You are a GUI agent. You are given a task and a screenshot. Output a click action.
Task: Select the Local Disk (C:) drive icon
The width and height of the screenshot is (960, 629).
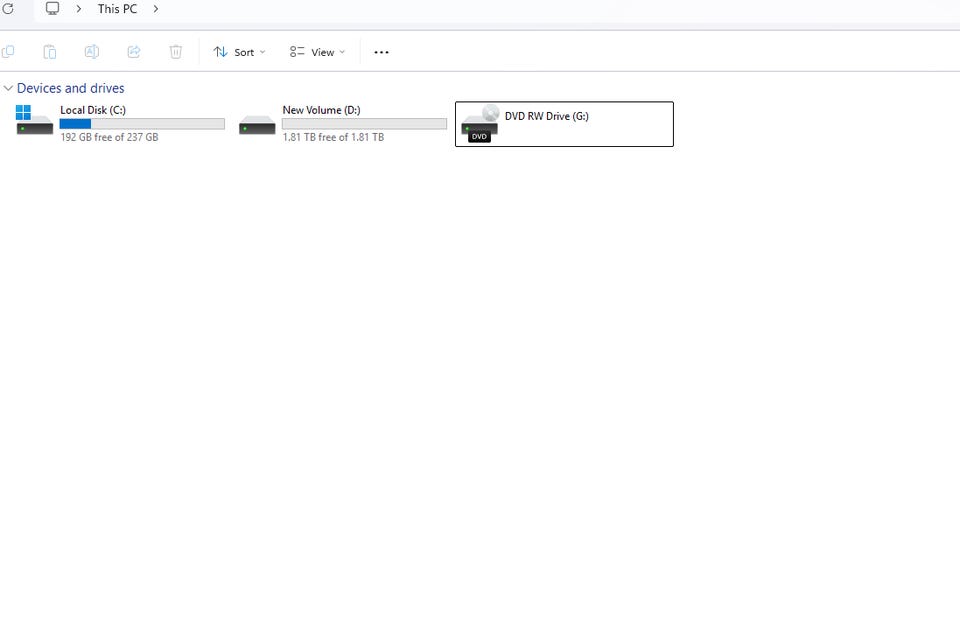(34, 119)
